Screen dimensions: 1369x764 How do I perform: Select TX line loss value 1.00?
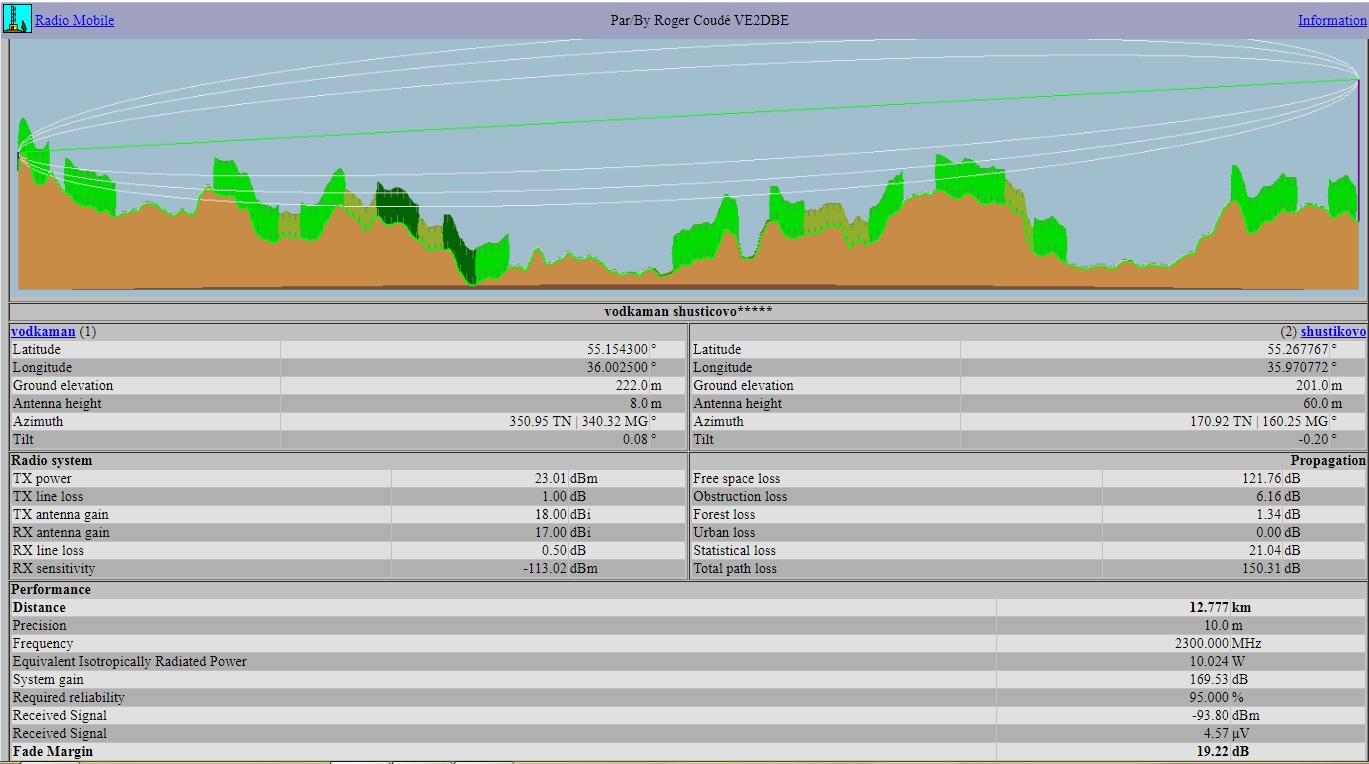coord(553,496)
